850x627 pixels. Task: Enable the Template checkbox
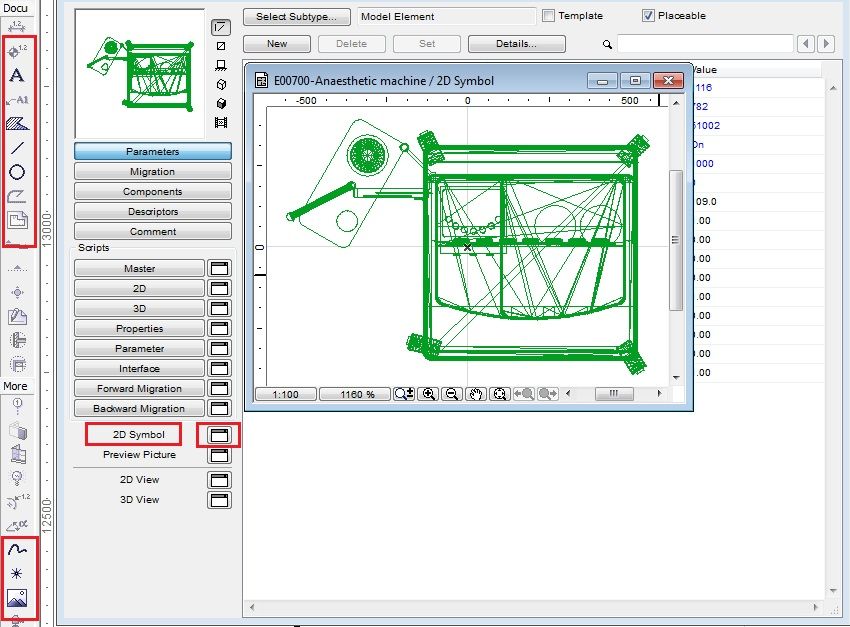(547, 15)
